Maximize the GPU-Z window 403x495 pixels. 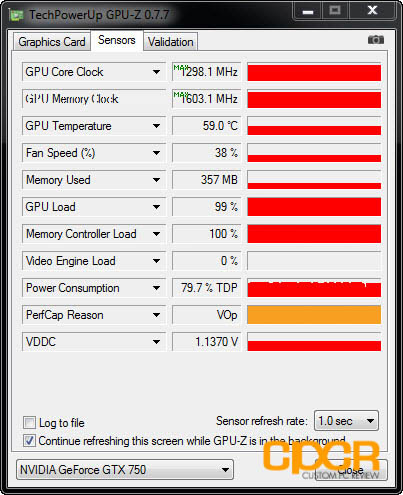335,11
